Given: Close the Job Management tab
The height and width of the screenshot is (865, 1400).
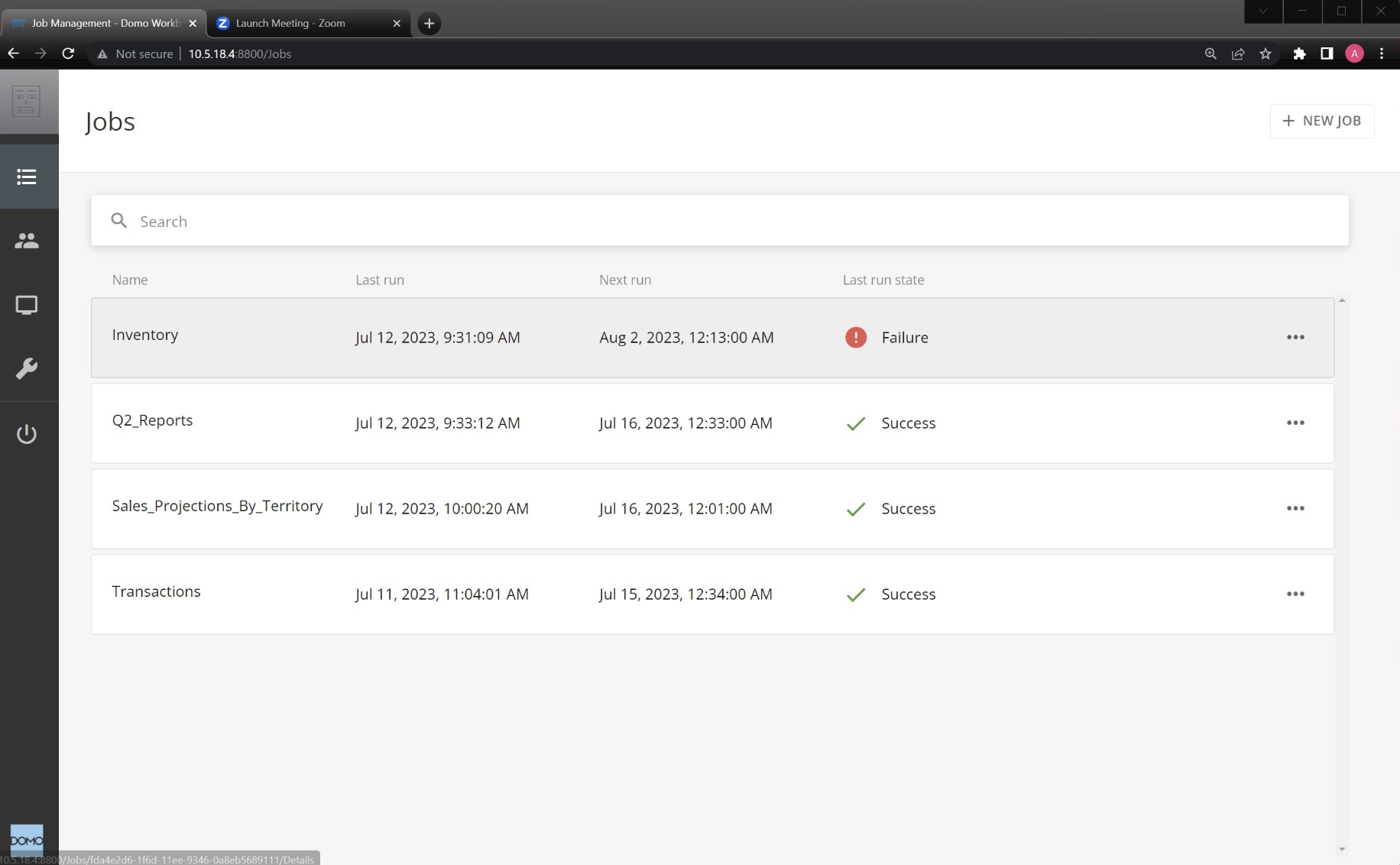Looking at the screenshot, I should click(193, 23).
